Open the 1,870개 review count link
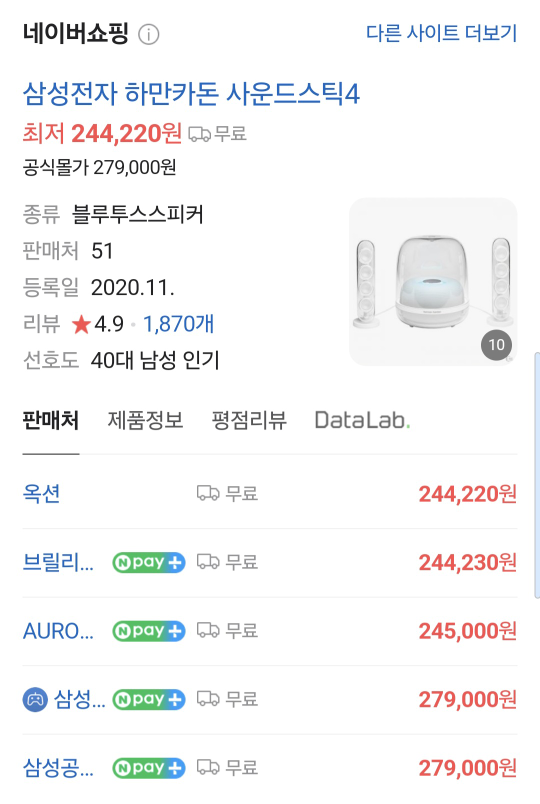The image size is (540, 804). 178,324
